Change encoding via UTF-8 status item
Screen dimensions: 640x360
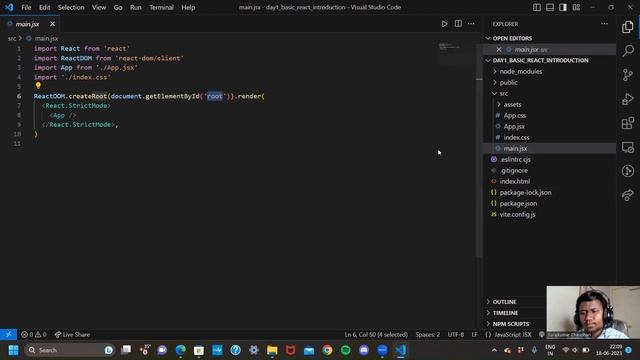(x=456, y=335)
